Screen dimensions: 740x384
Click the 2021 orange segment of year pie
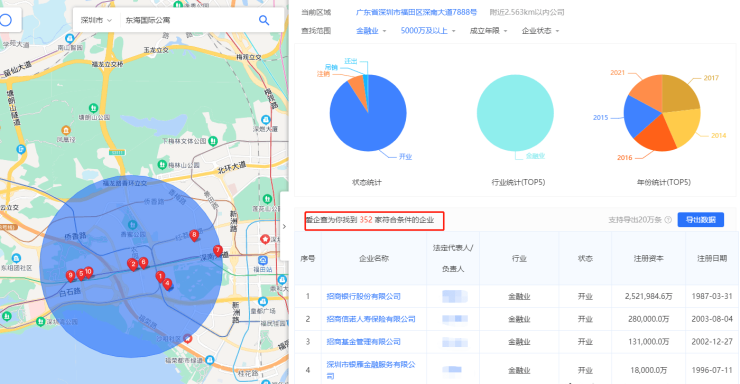(649, 92)
